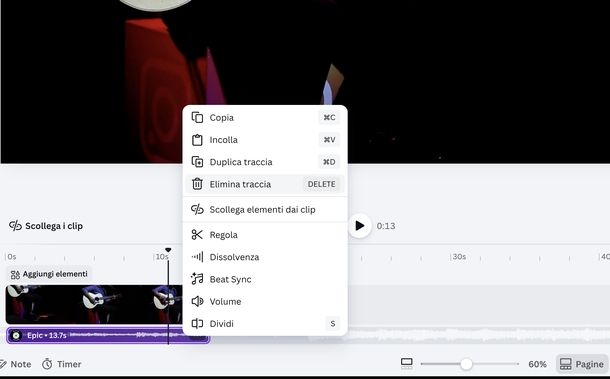Click the unlink icon next to Scollega i clip
This screenshot has height=379, width=610.
coord(15,226)
